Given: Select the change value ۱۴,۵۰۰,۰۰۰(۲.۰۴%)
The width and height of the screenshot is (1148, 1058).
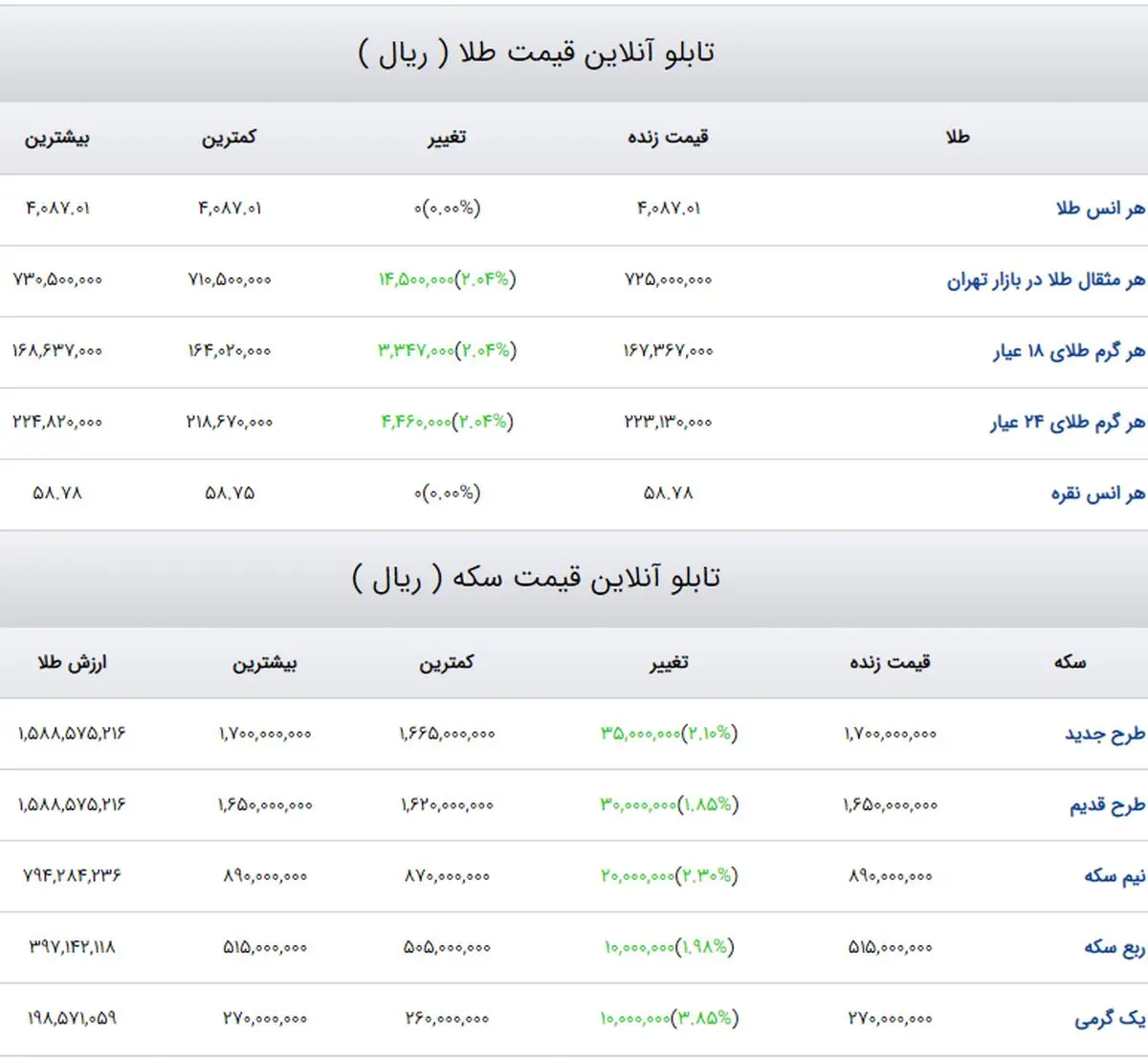Looking at the screenshot, I should pos(447,279).
